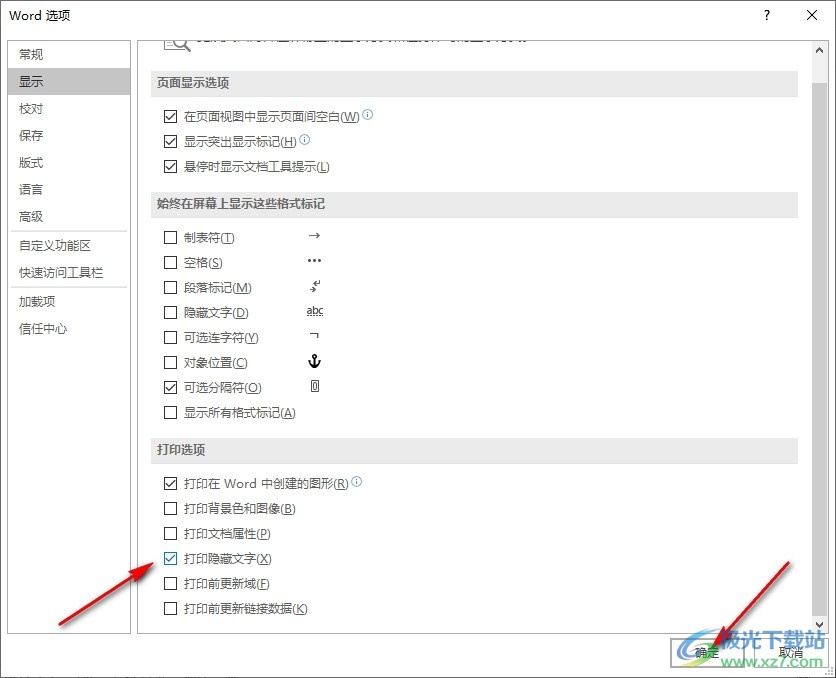This screenshot has height=678, width=836.
Task: Enable the 段落标记 checkbox
Action: (170, 287)
